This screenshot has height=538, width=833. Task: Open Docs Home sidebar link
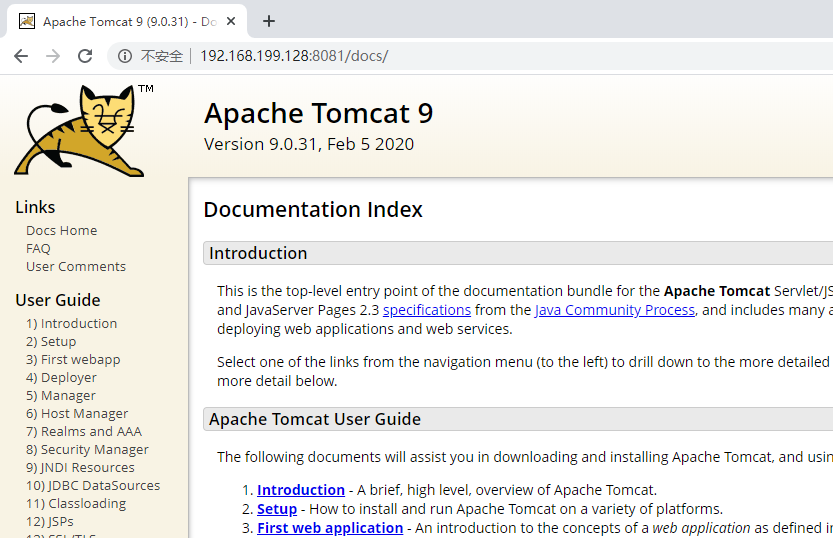tap(62, 230)
